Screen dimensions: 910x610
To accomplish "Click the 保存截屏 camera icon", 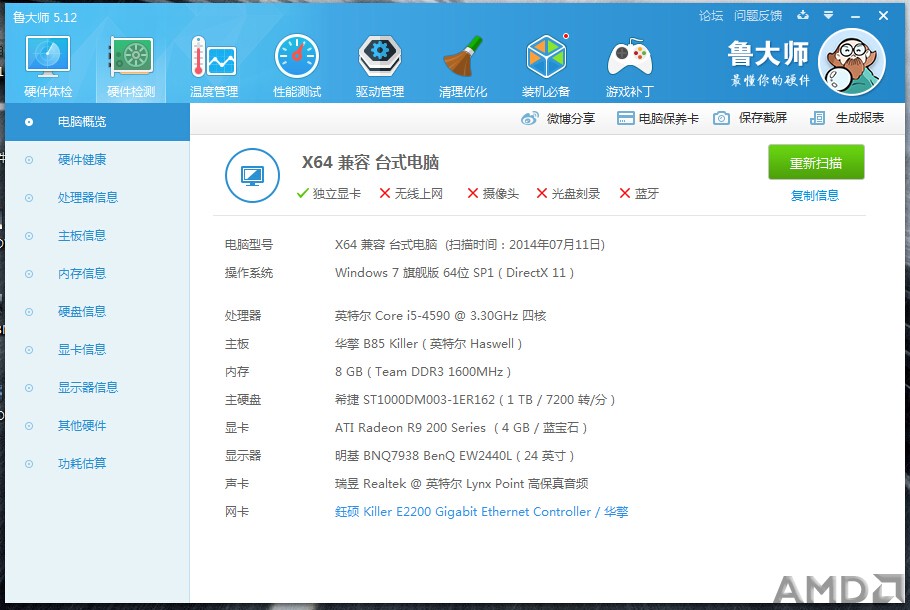I will coord(721,118).
